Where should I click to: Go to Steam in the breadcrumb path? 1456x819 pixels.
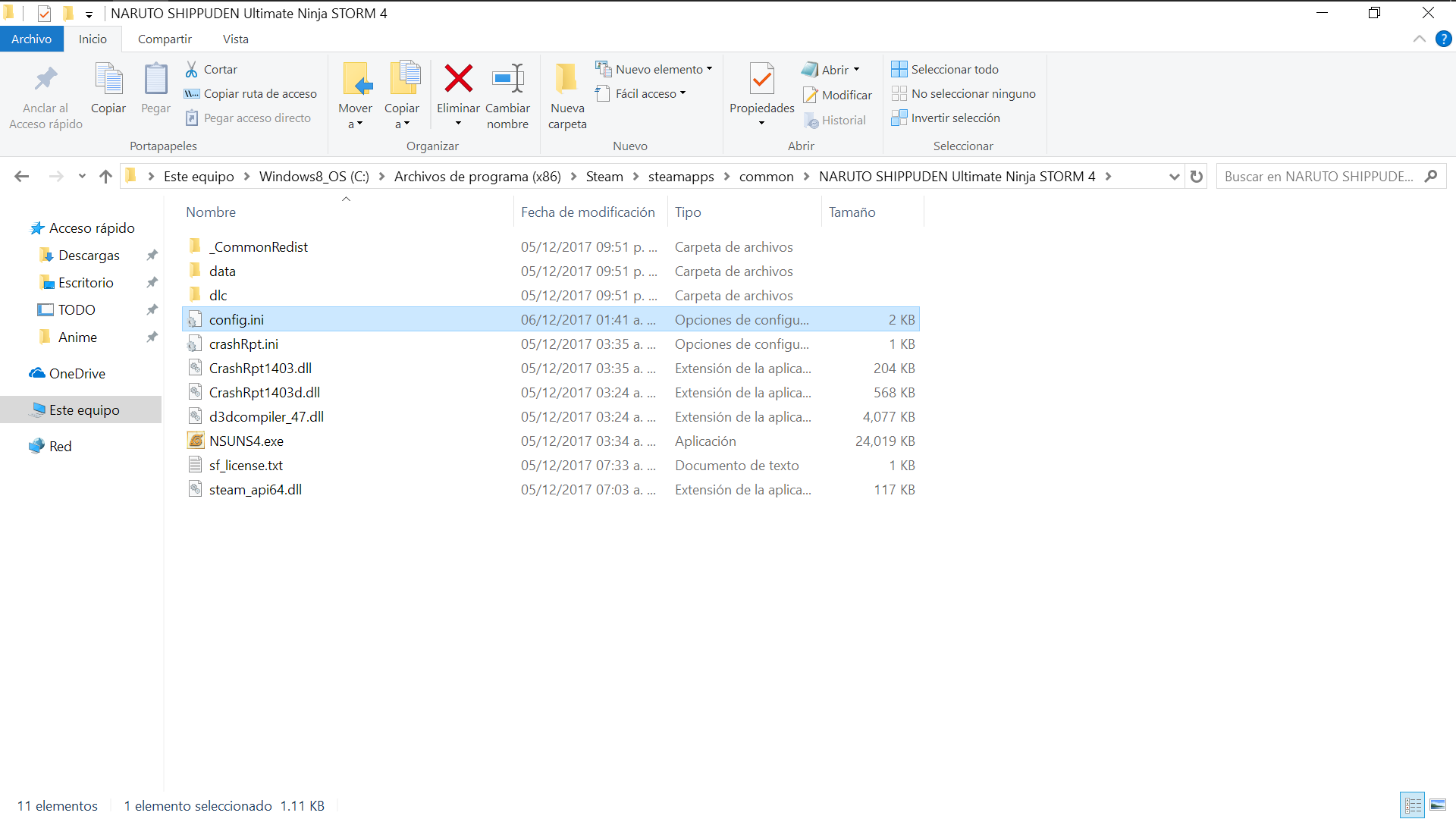tap(604, 177)
